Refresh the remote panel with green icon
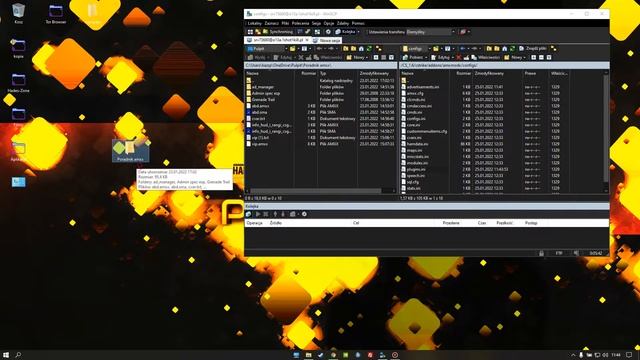Image resolution: width=640 pixels, height=360 pixels. 512,49
